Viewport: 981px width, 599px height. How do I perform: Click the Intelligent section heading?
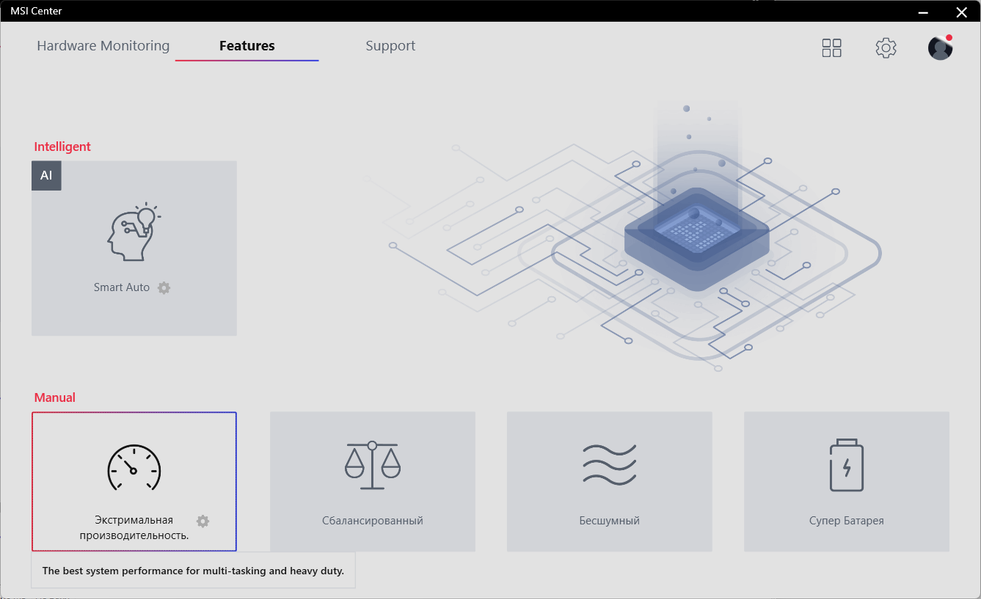[x=62, y=146]
